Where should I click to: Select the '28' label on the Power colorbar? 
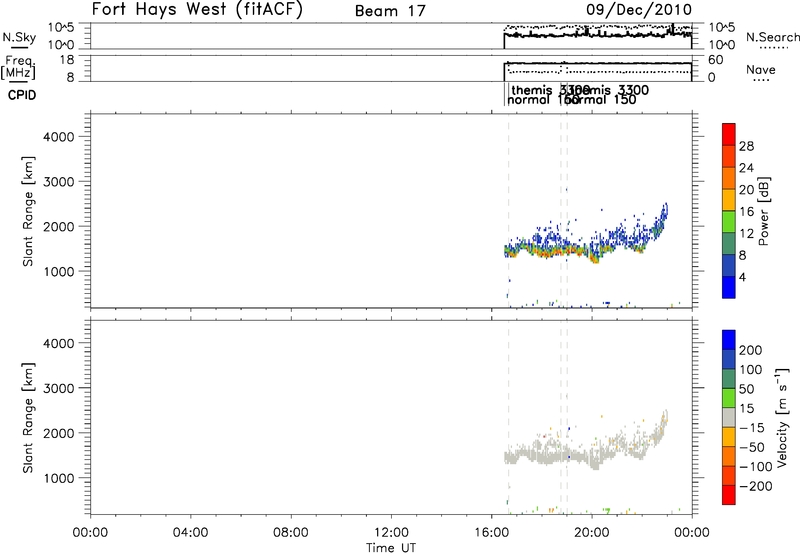tap(746, 146)
